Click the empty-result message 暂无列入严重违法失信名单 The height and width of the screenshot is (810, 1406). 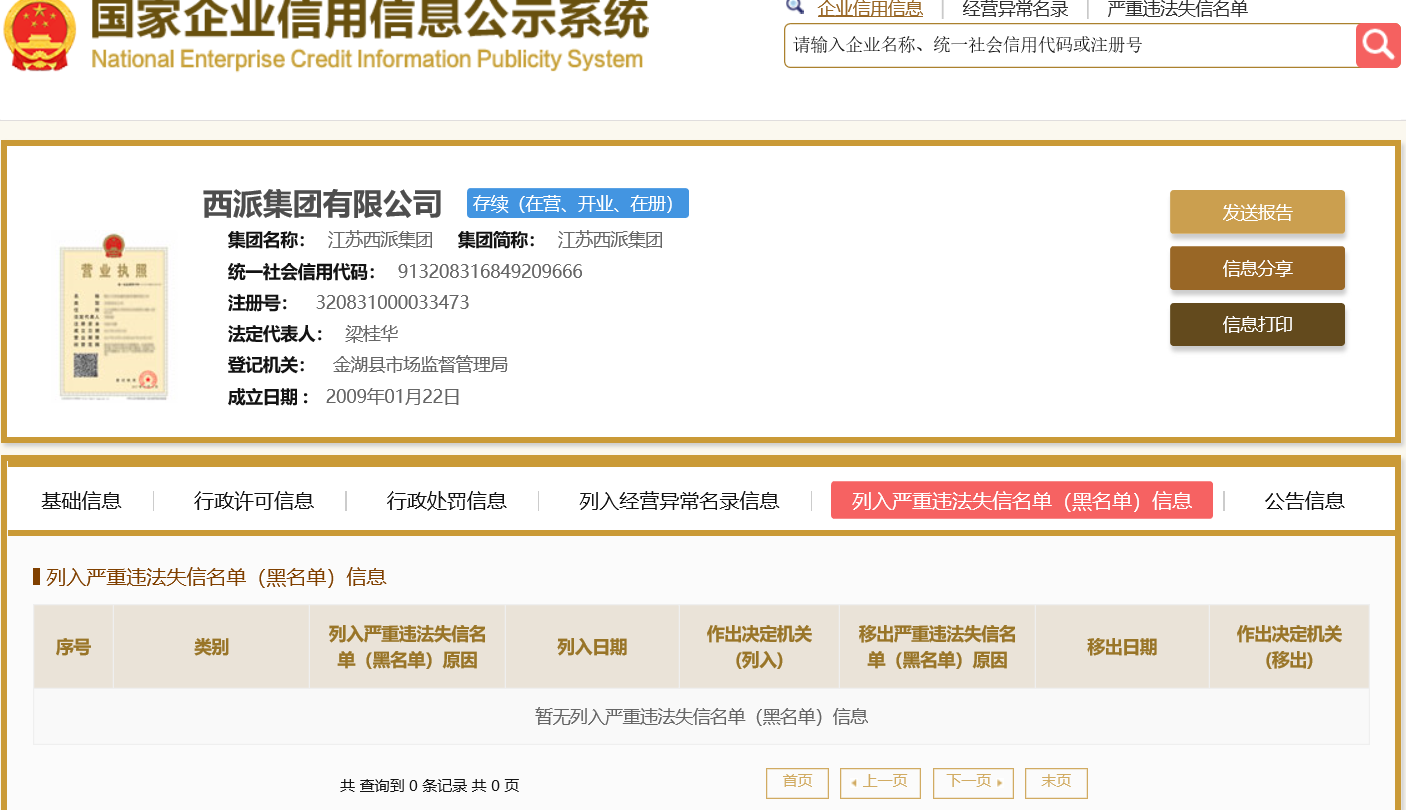(701, 717)
